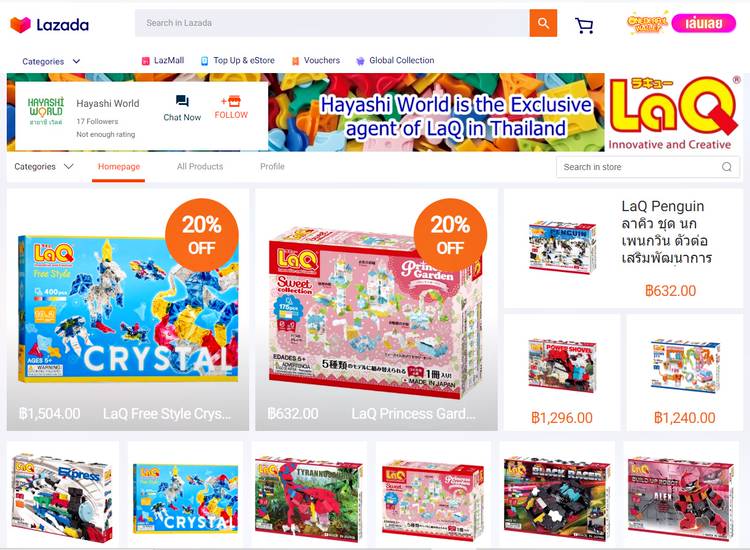
Task: Open the shopping cart icon
Action: click(584, 25)
